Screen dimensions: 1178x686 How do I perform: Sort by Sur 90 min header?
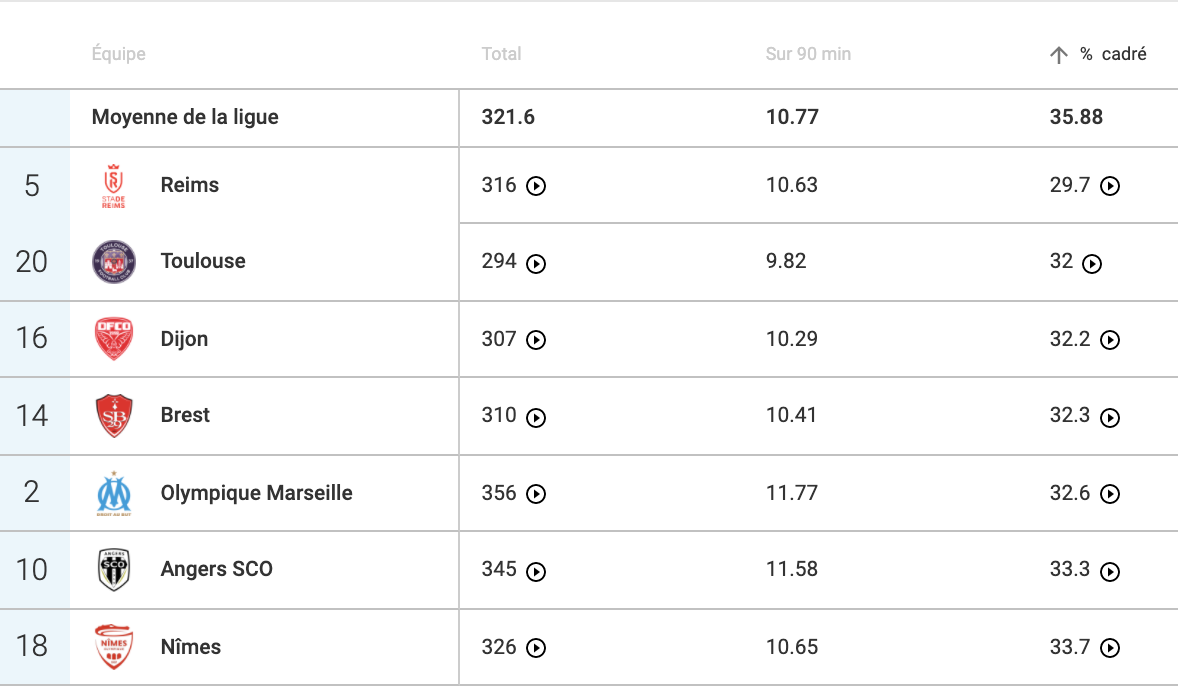point(808,54)
